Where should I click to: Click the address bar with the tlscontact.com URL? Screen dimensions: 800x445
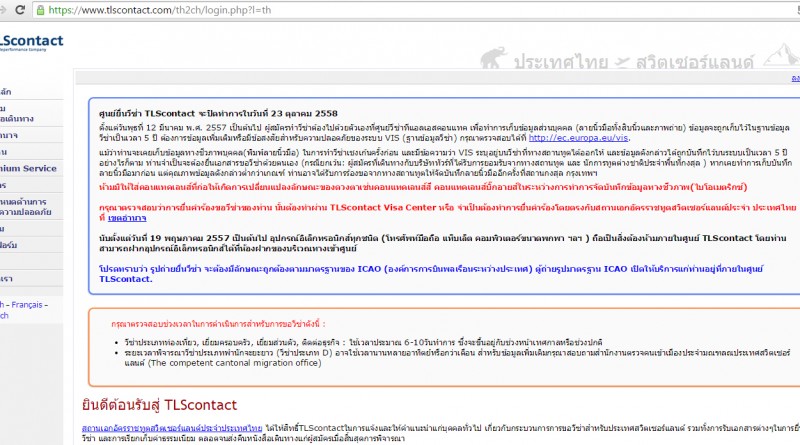click(x=418, y=10)
